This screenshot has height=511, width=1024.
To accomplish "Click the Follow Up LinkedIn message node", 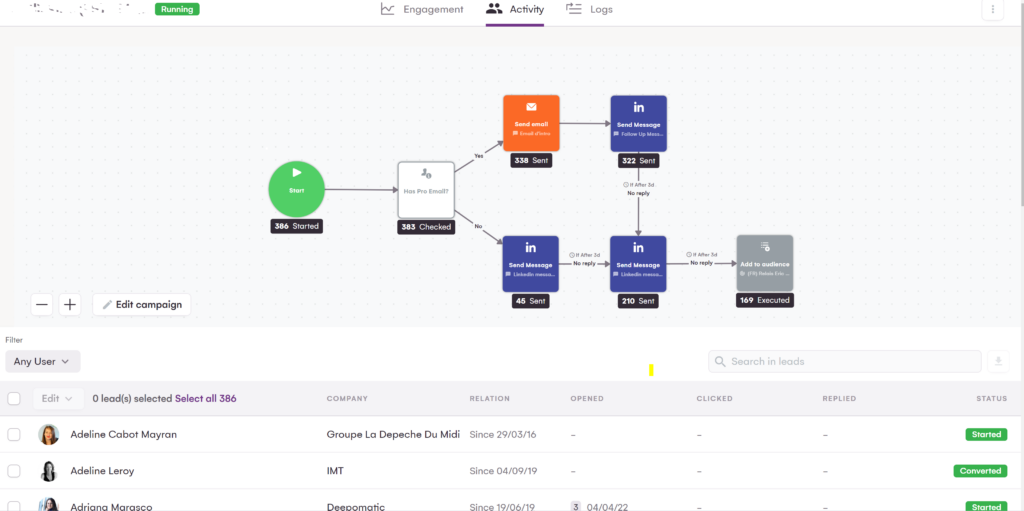I will coord(638,123).
